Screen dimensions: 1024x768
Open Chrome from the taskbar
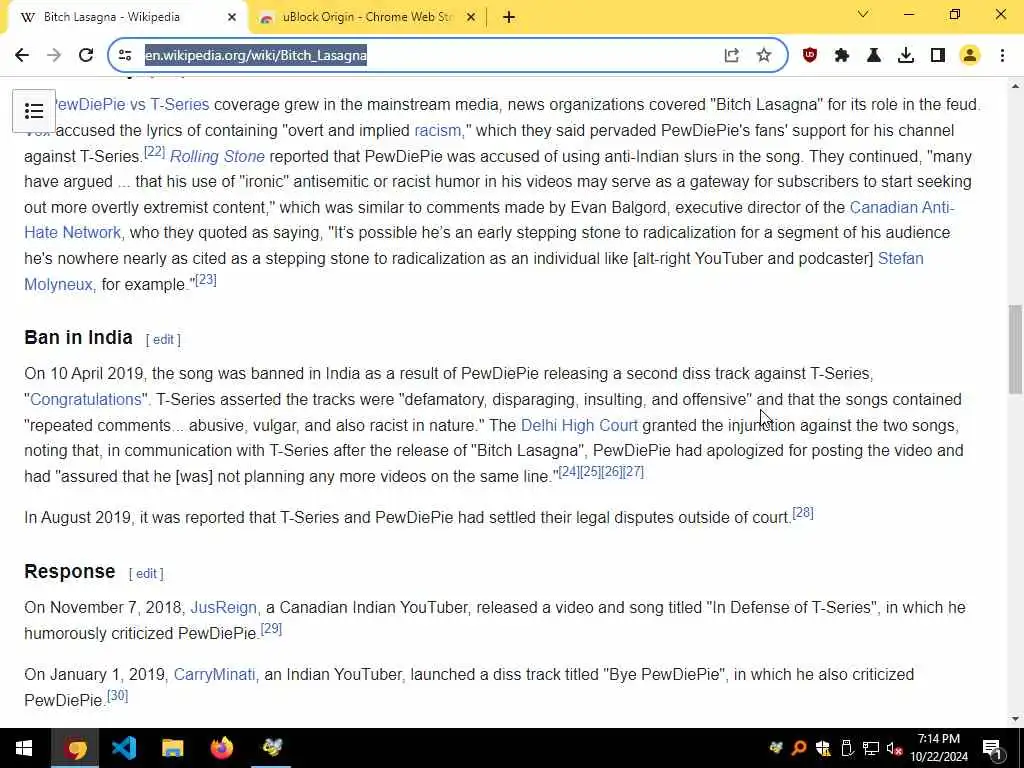pyautogui.click(x=75, y=748)
